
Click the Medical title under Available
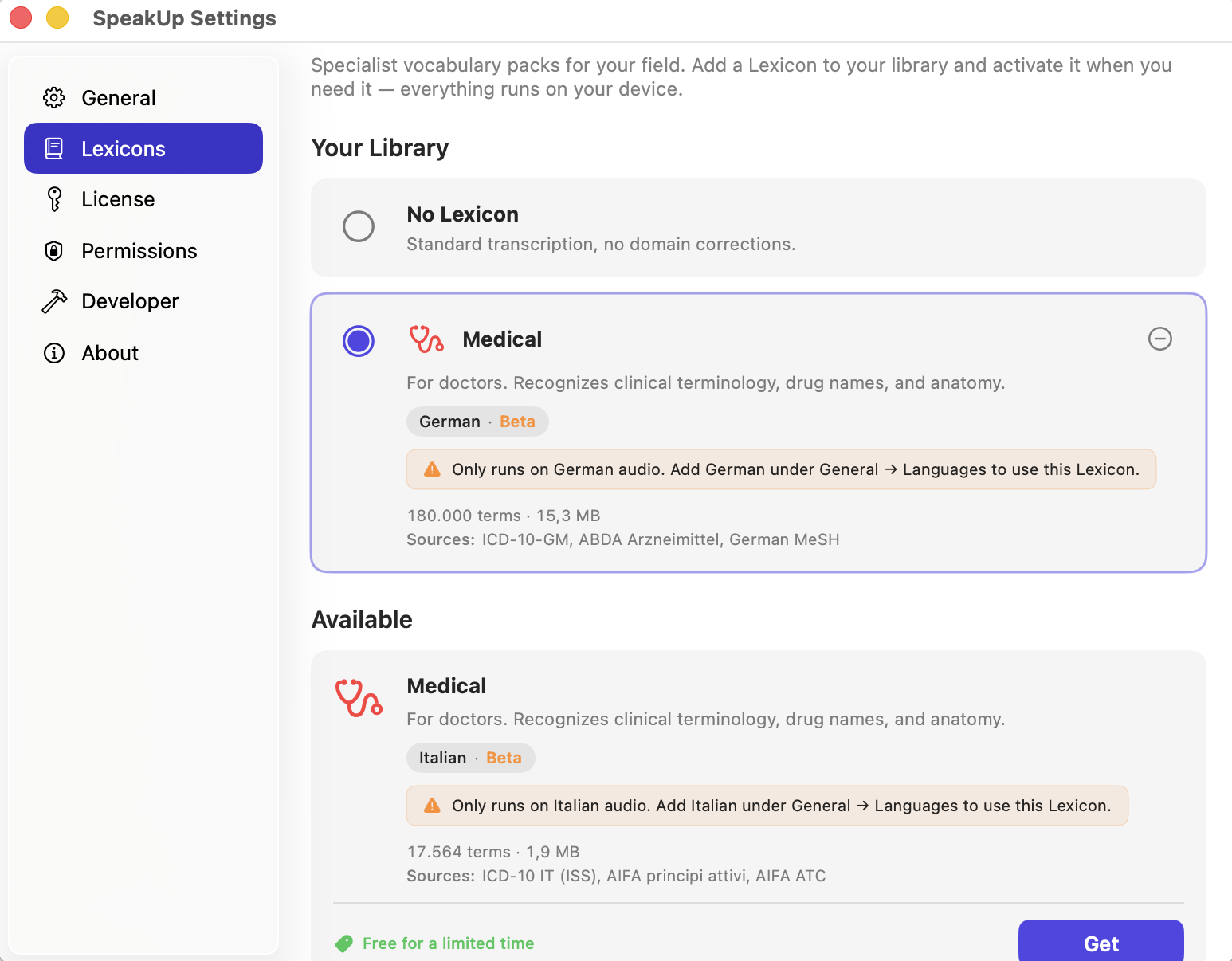tap(446, 686)
